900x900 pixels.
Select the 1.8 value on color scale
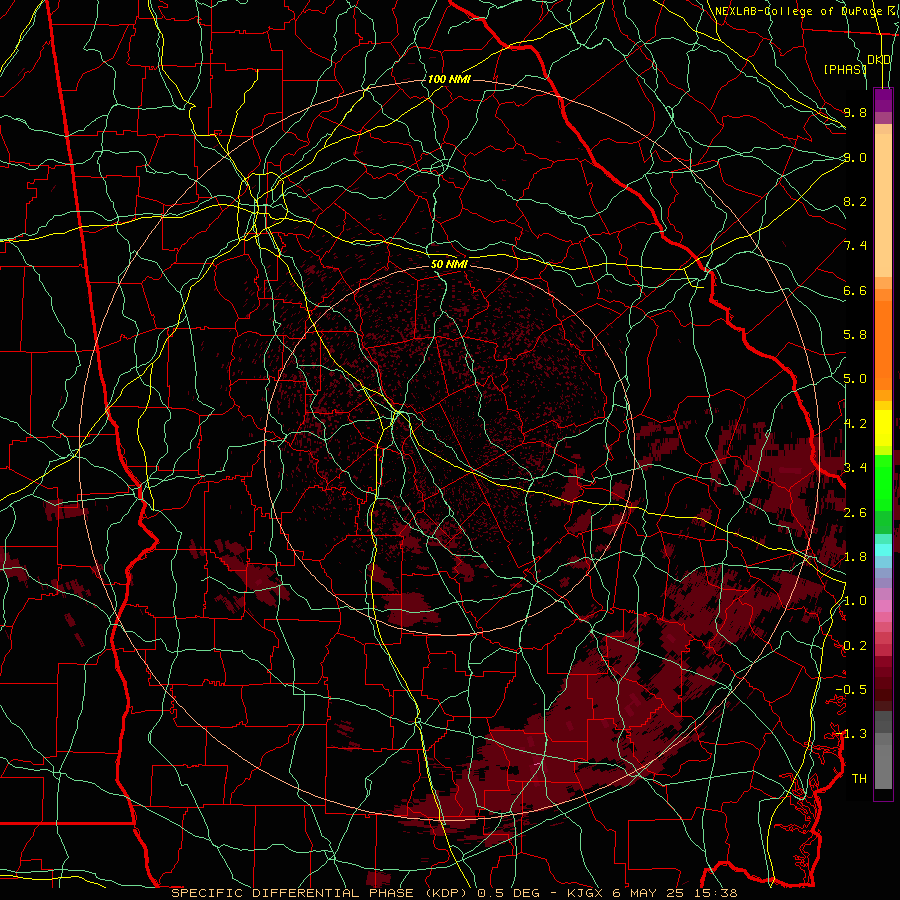coord(855,557)
